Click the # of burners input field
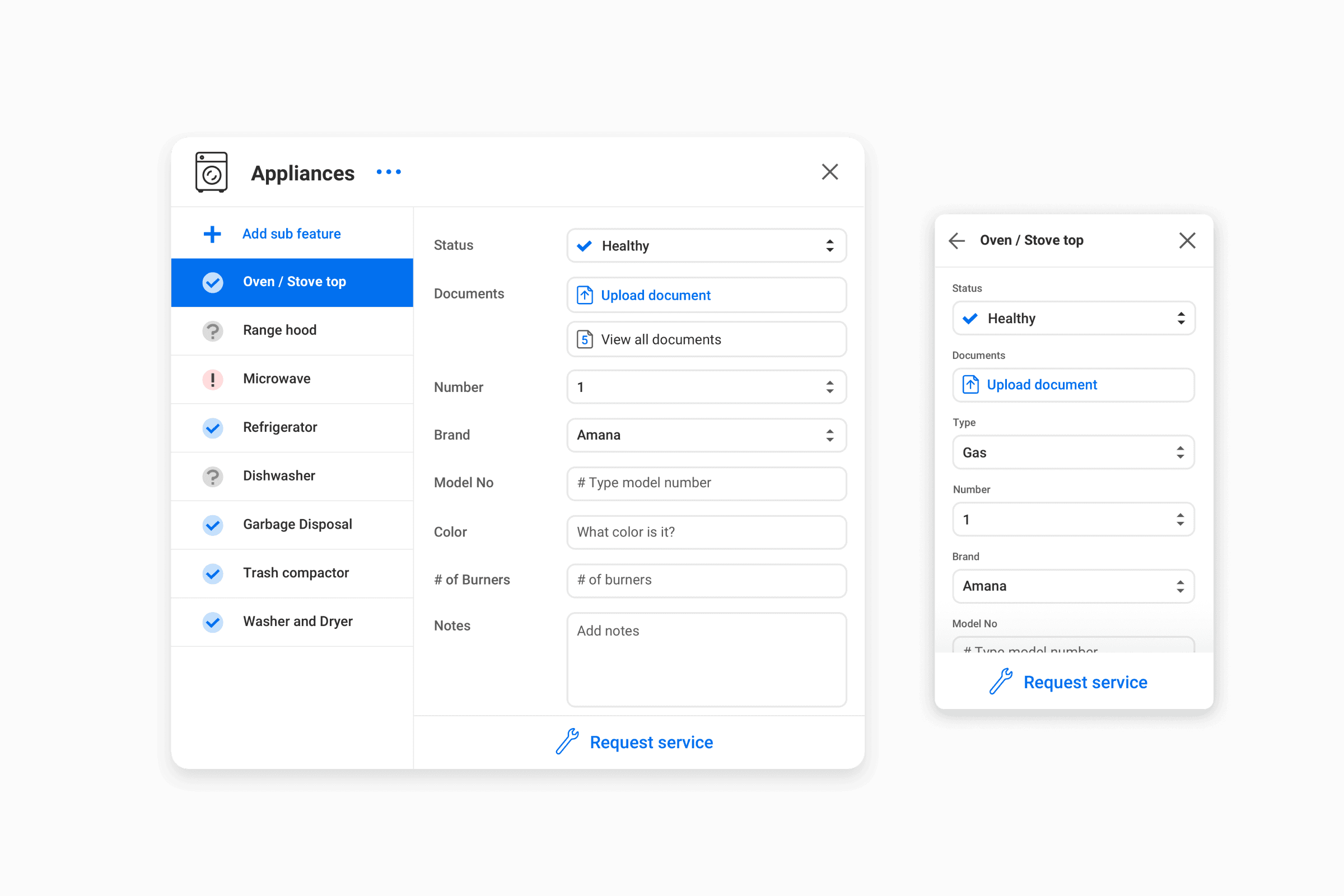Image resolution: width=1344 pixels, height=896 pixels. (x=706, y=581)
